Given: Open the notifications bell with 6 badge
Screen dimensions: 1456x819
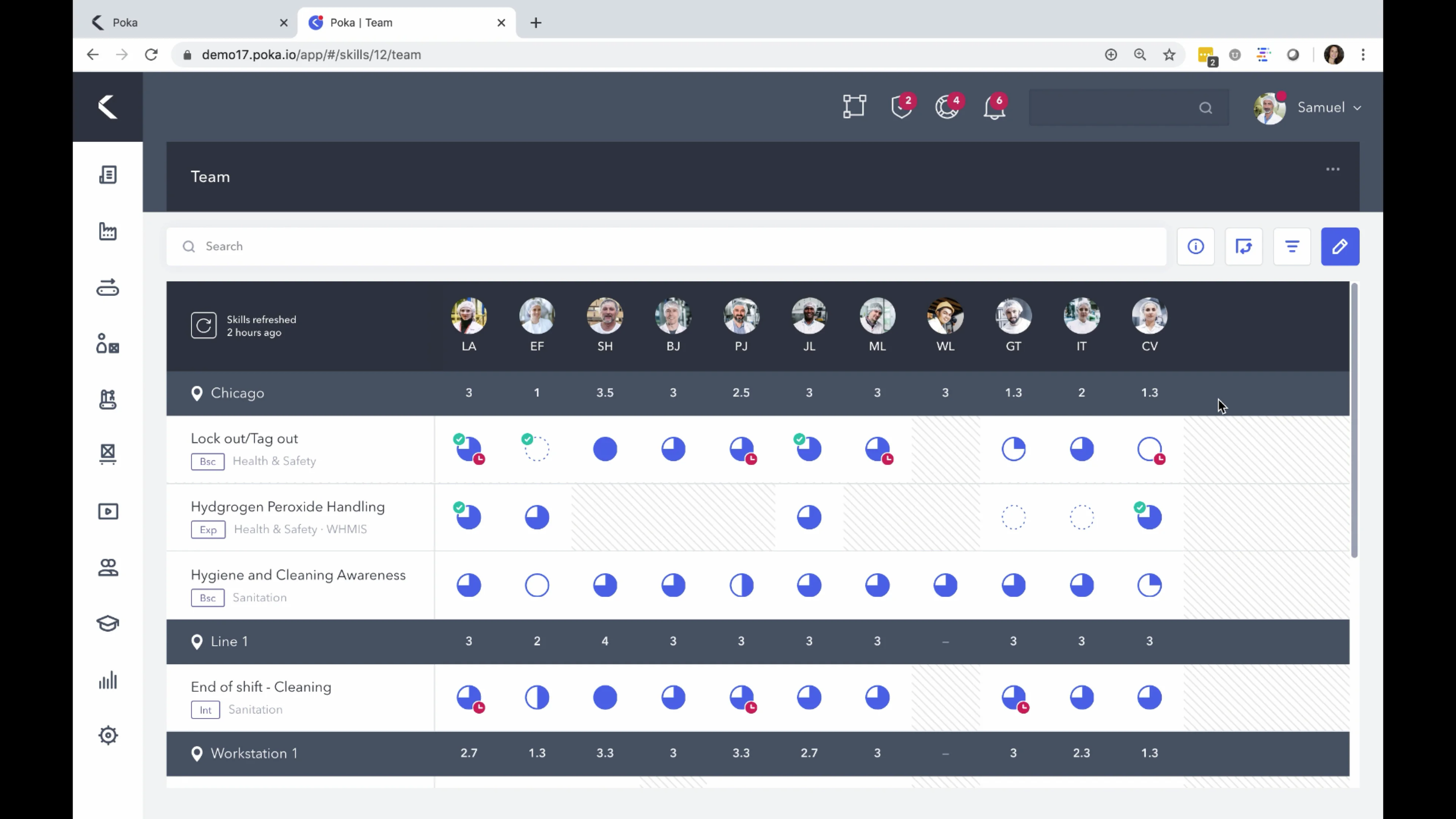Looking at the screenshot, I should click(x=994, y=107).
